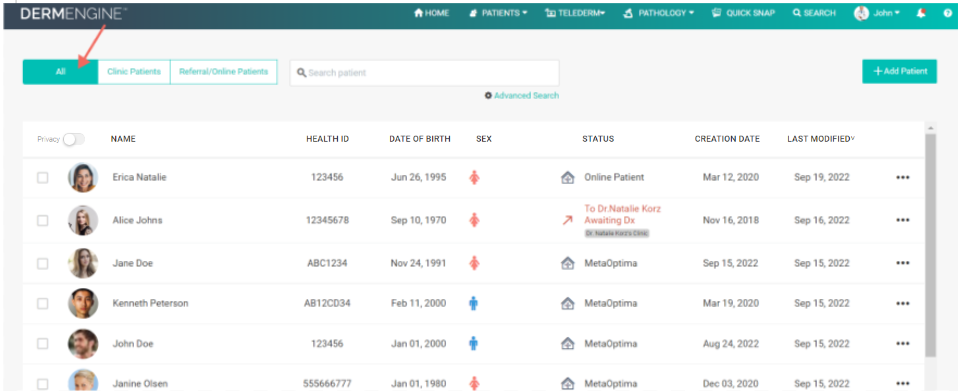Open patient Erica Natalie by name

click(139, 177)
